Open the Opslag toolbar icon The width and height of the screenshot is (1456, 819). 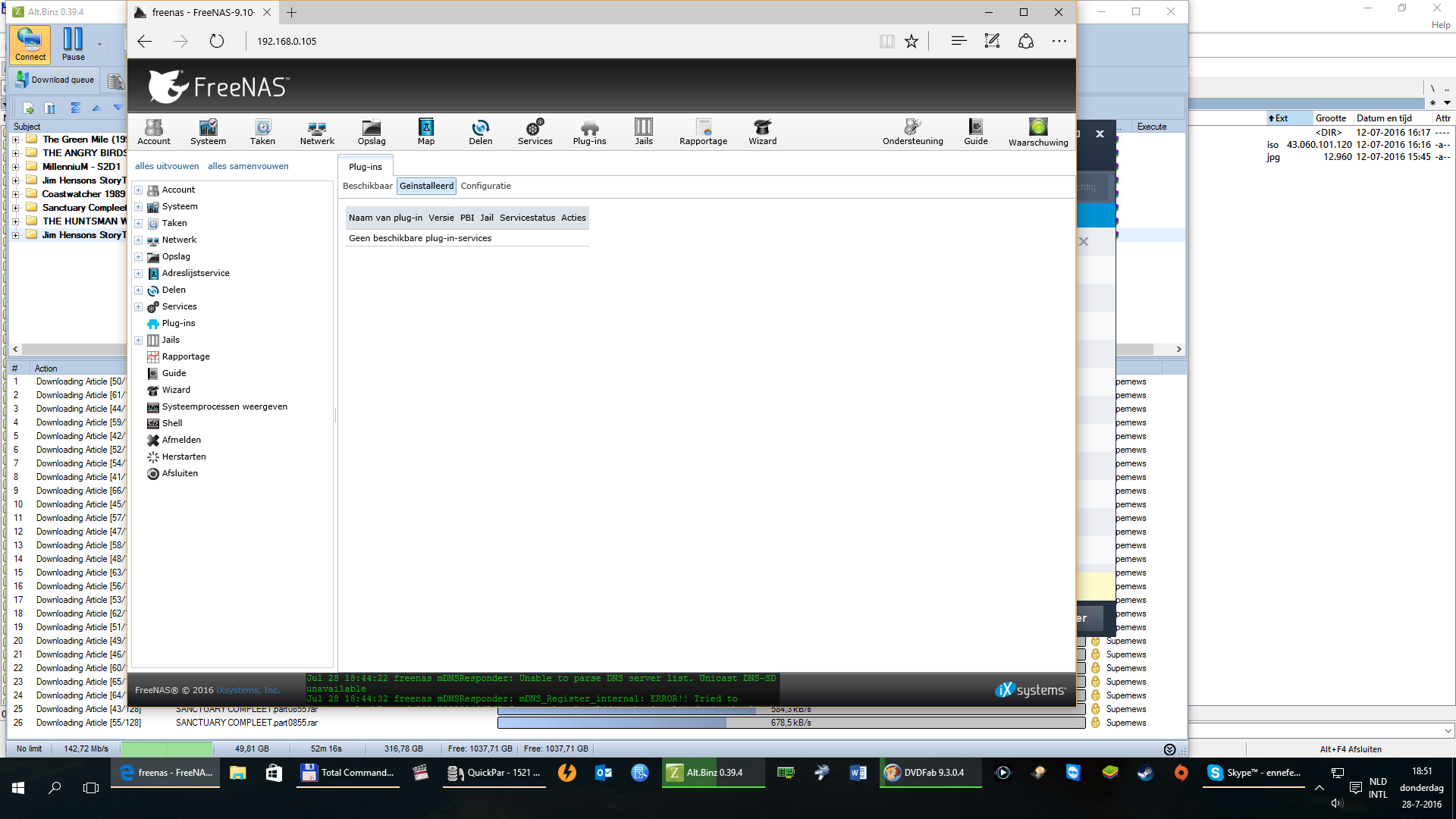coord(372,131)
